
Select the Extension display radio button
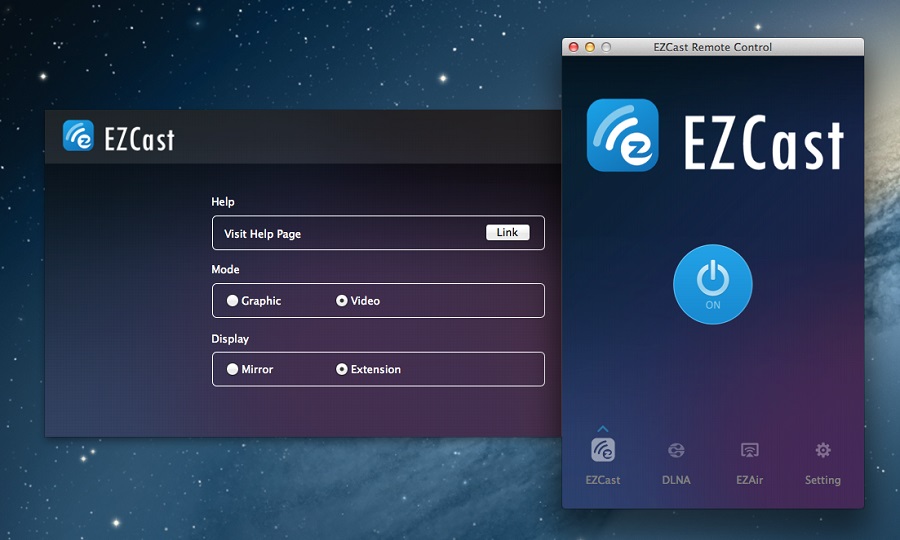click(342, 369)
